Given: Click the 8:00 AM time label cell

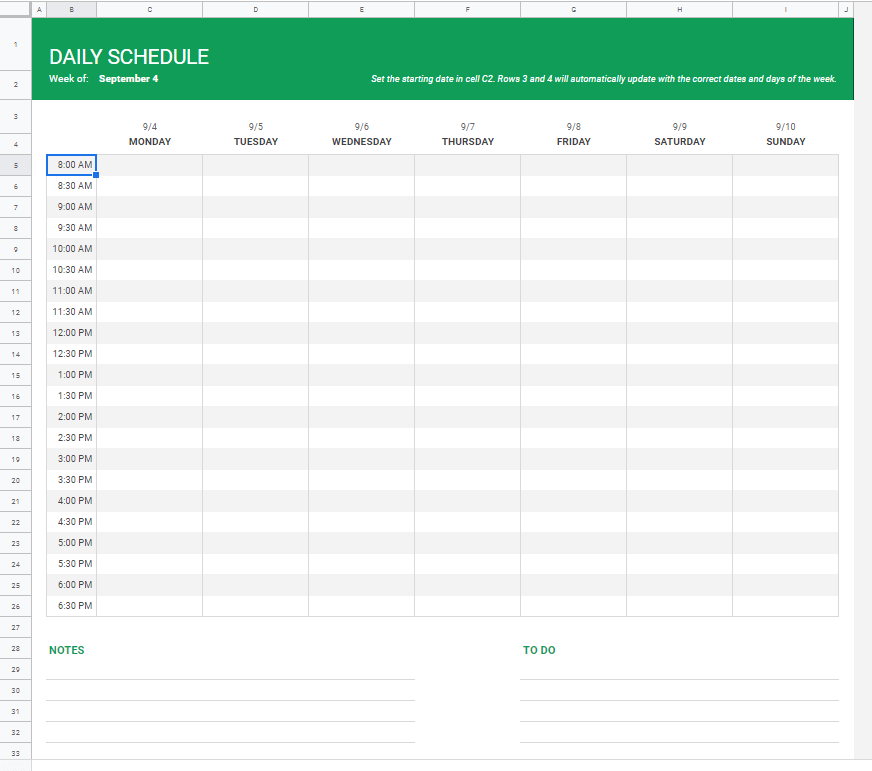Looking at the screenshot, I should point(72,164).
